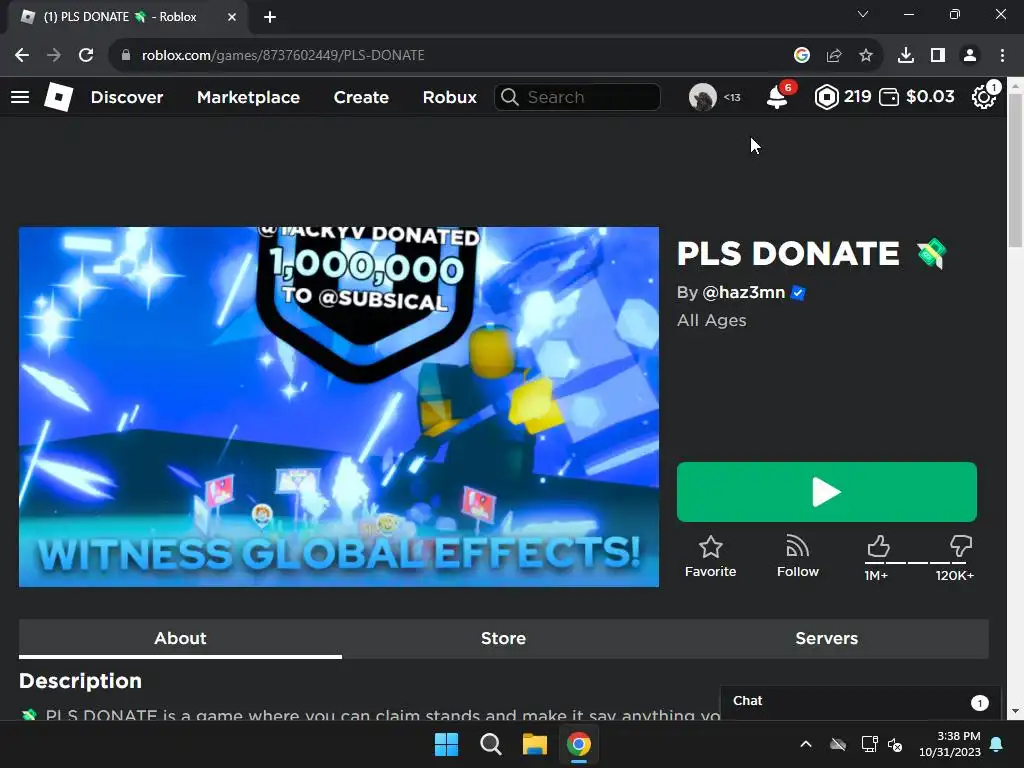Expand the Chat panel
The height and width of the screenshot is (768, 1024).
(x=860, y=701)
